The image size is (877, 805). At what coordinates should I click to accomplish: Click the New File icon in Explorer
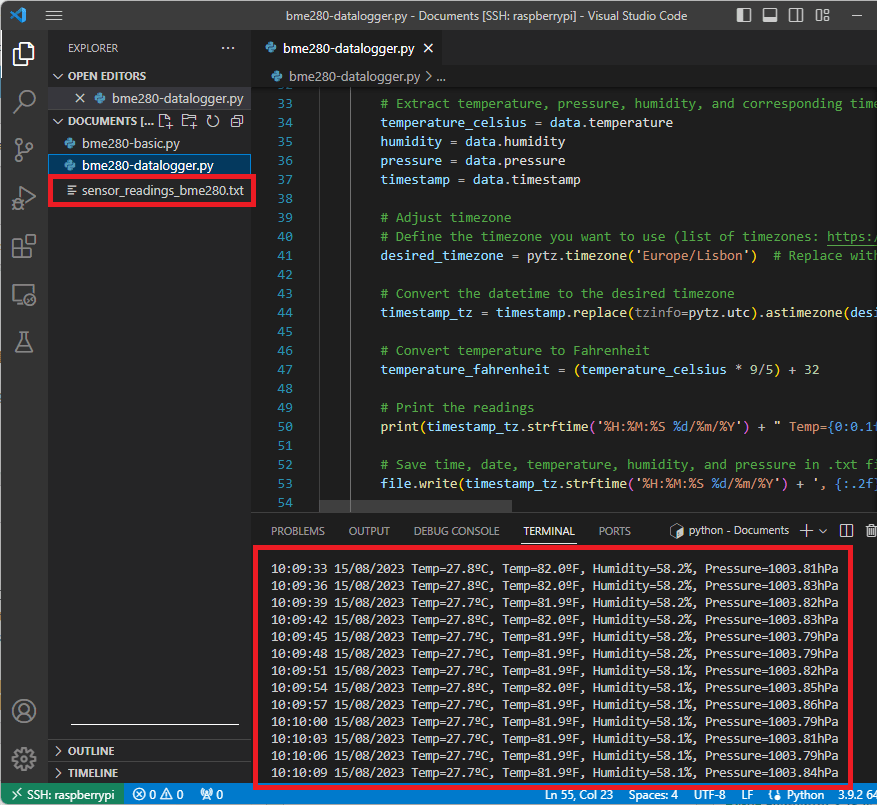coord(167,120)
